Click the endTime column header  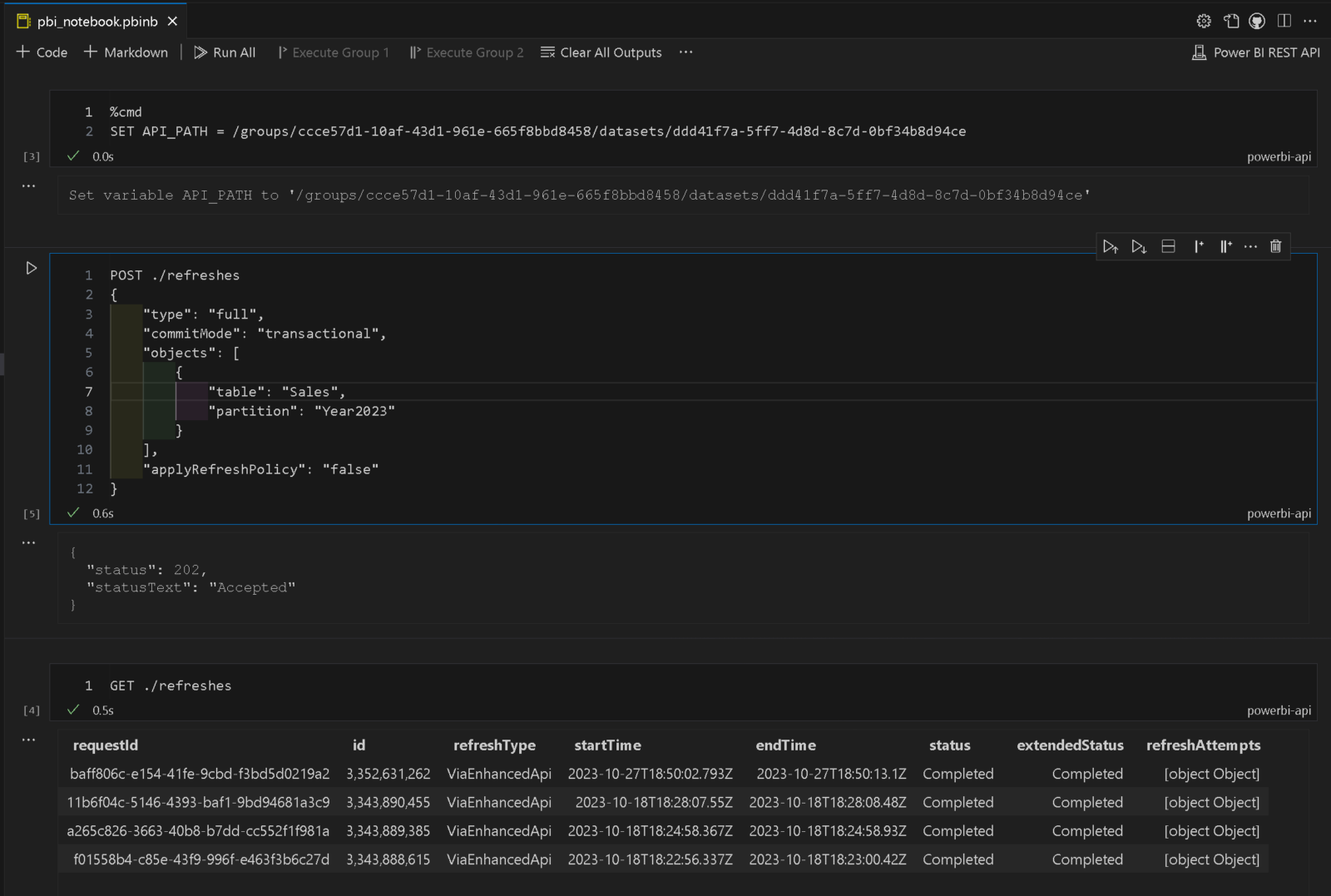785,745
